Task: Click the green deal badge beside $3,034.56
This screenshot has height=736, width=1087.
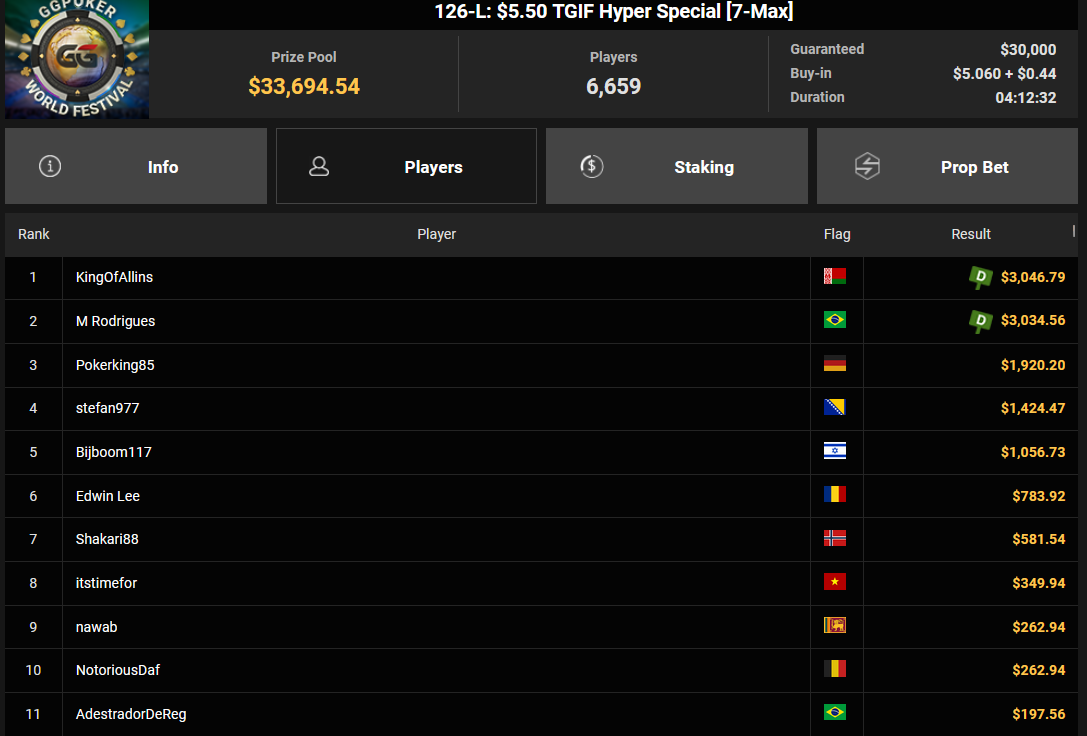Action: (x=980, y=321)
